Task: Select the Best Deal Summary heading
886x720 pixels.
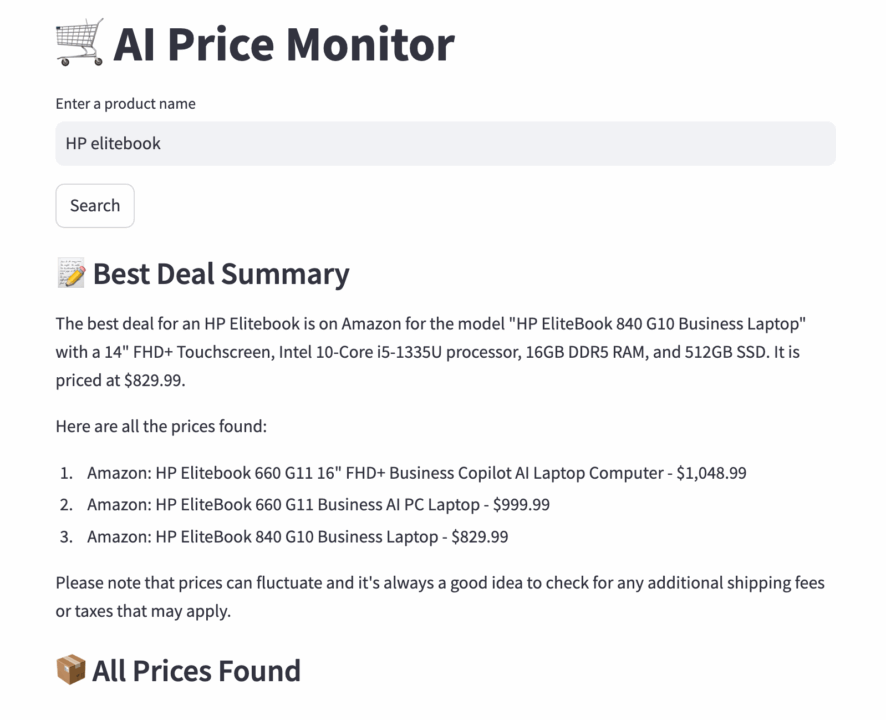Action: pyautogui.click(x=220, y=274)
